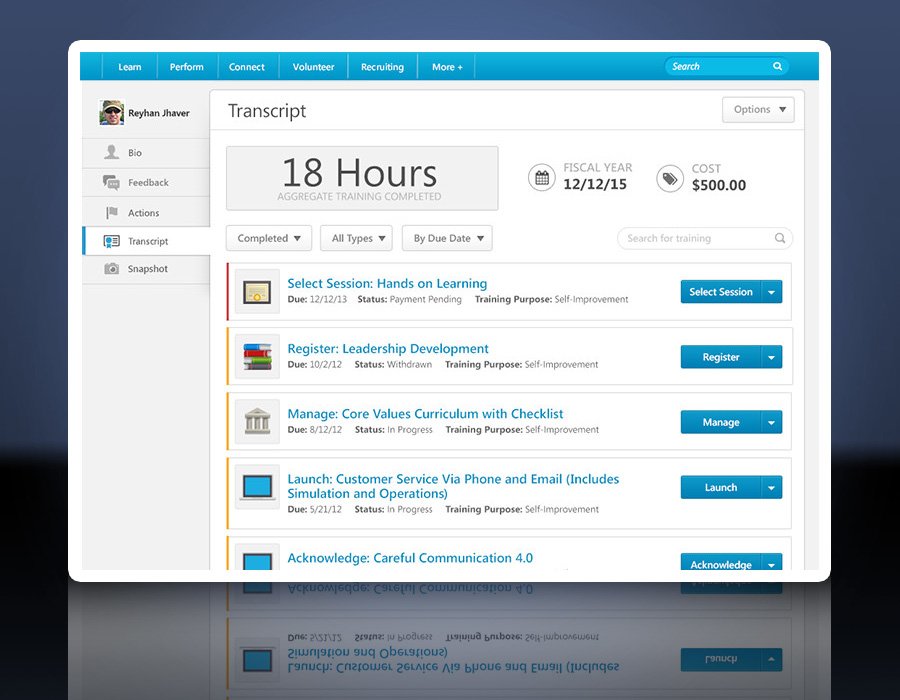The height and width of the screenshot is (700, 900).
Task: Go to Snapshot in sidebar
Action: (146, 269)
